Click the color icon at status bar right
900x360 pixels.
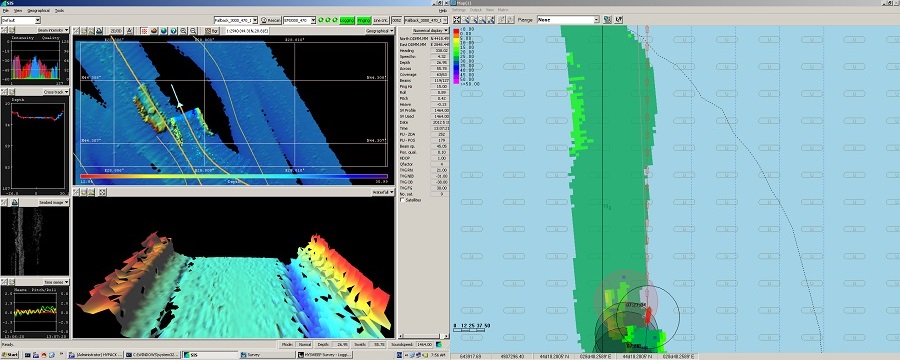click(x=439, y=344)
